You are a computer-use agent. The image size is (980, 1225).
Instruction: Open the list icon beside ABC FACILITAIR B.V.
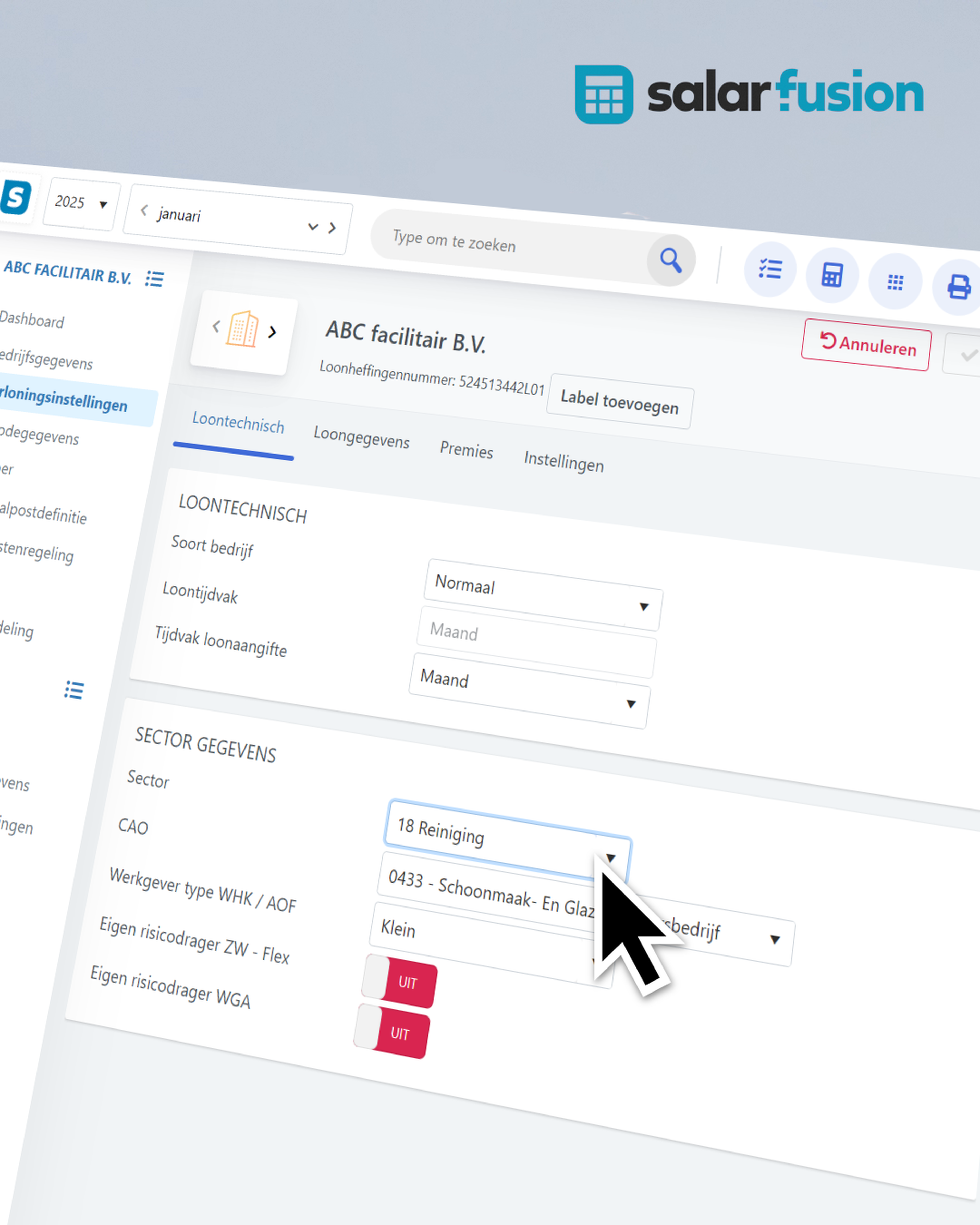tap(154, 279)
